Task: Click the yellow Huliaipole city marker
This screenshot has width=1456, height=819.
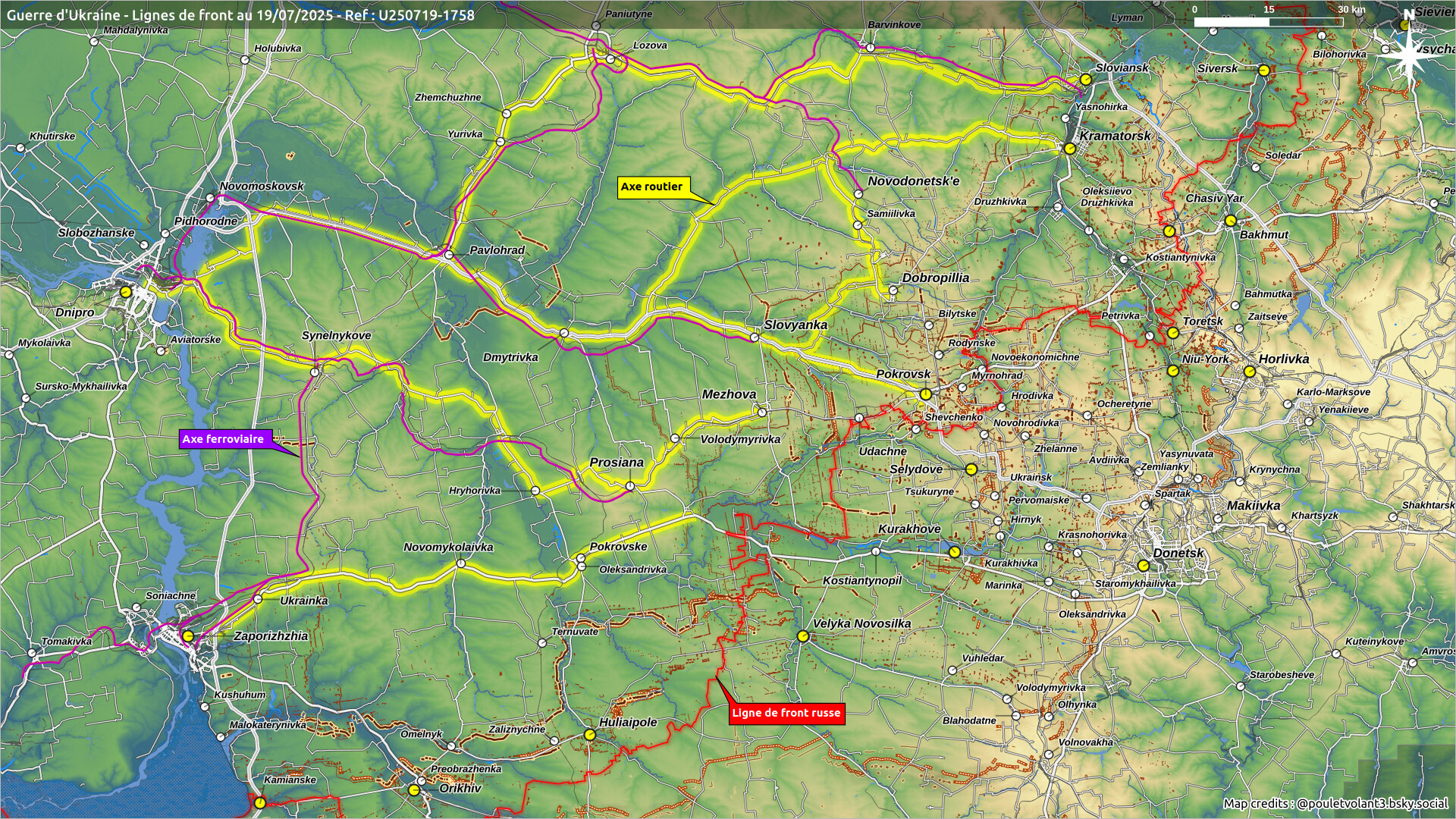Action: pos(589,735)
